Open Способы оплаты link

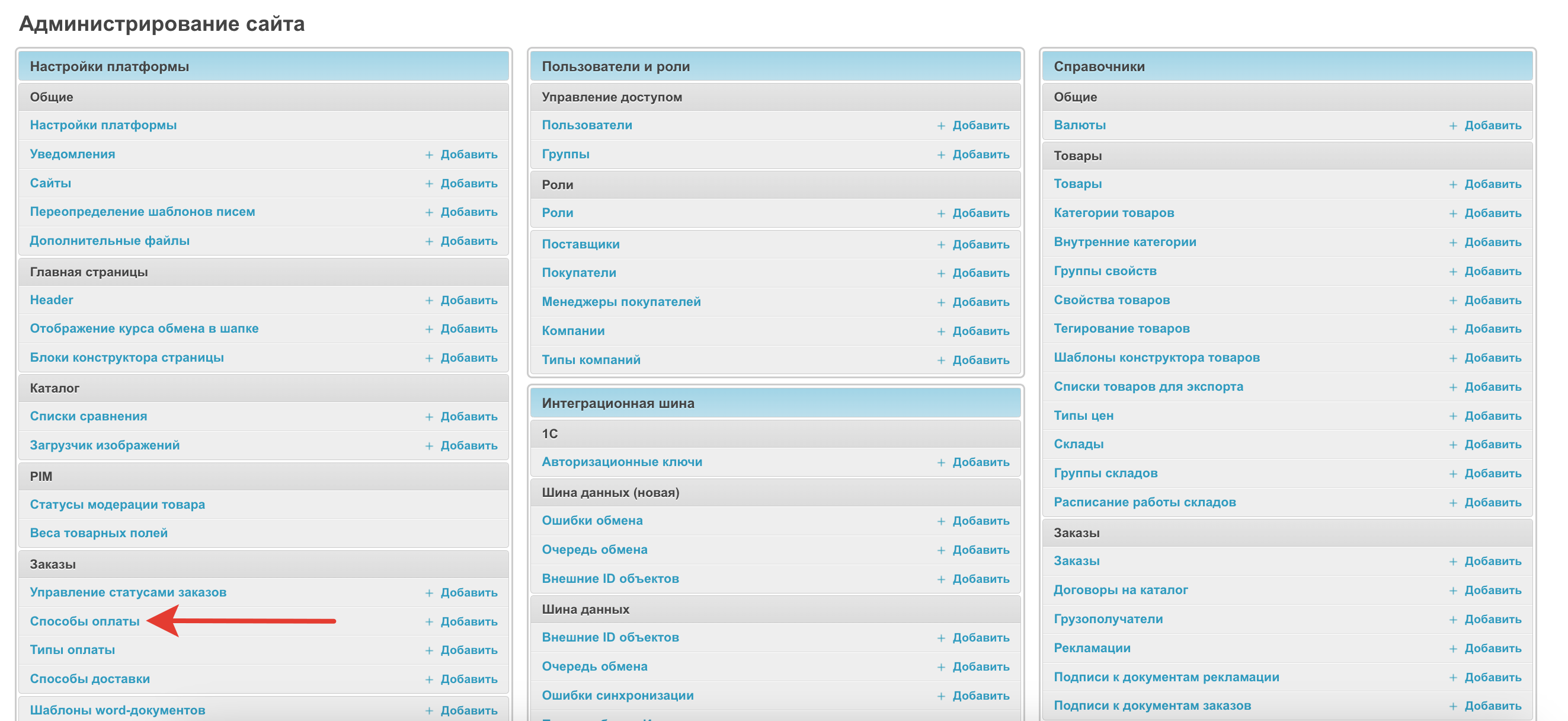click(x=85, y=621)
